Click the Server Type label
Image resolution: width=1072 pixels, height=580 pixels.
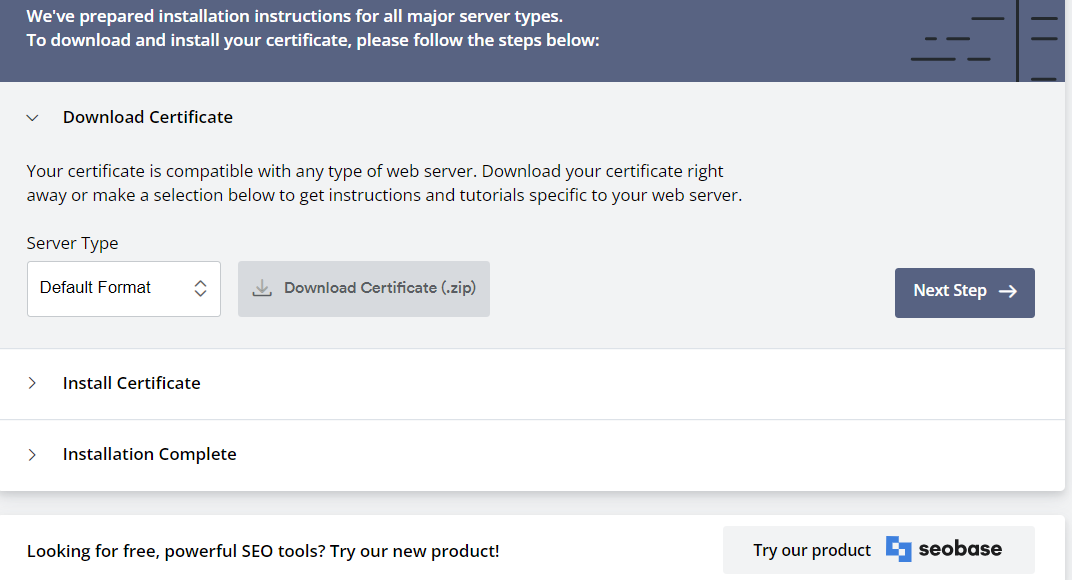[72, 243]
